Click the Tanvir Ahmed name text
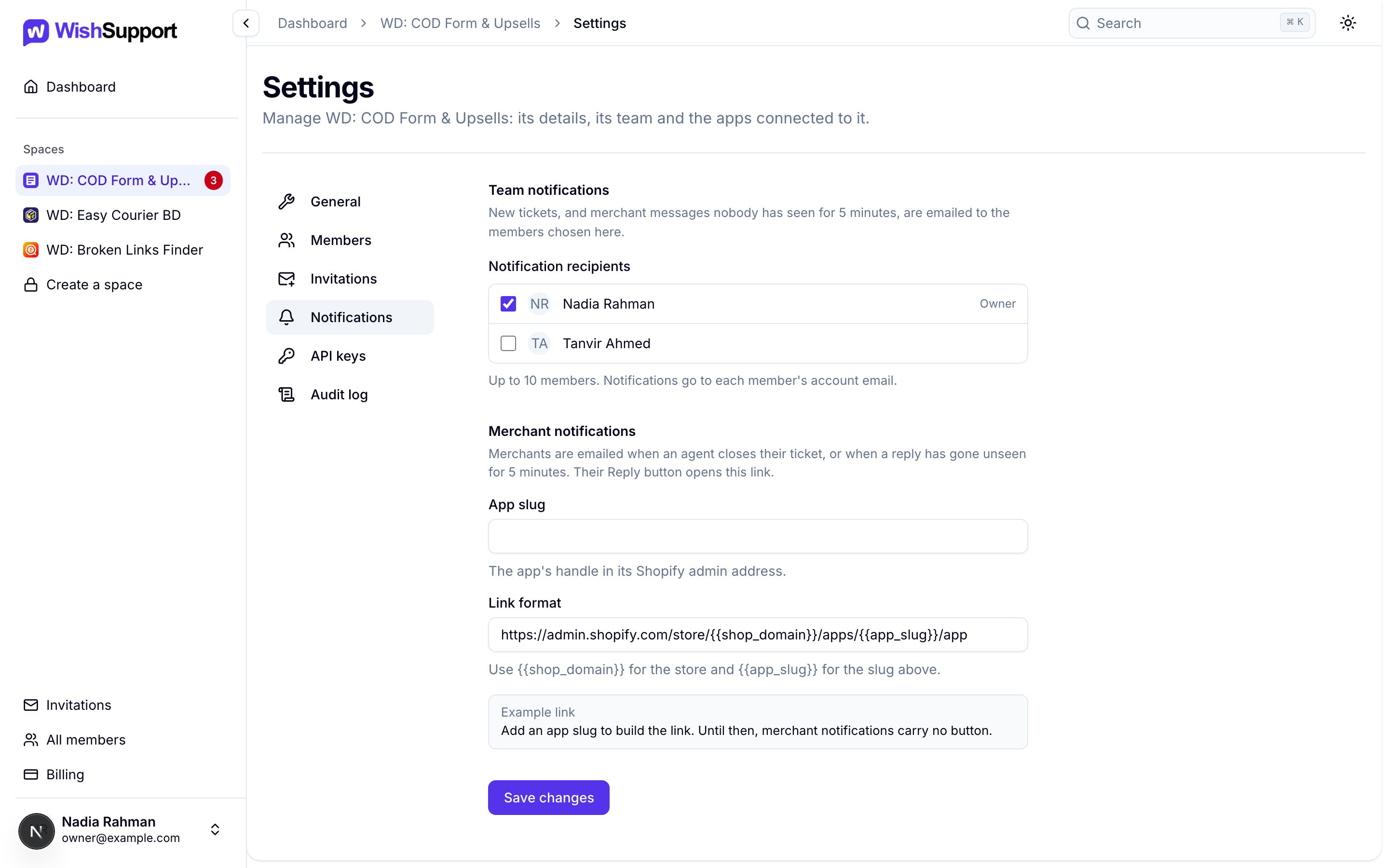1389x868 pixels. [x=606, y=343]
